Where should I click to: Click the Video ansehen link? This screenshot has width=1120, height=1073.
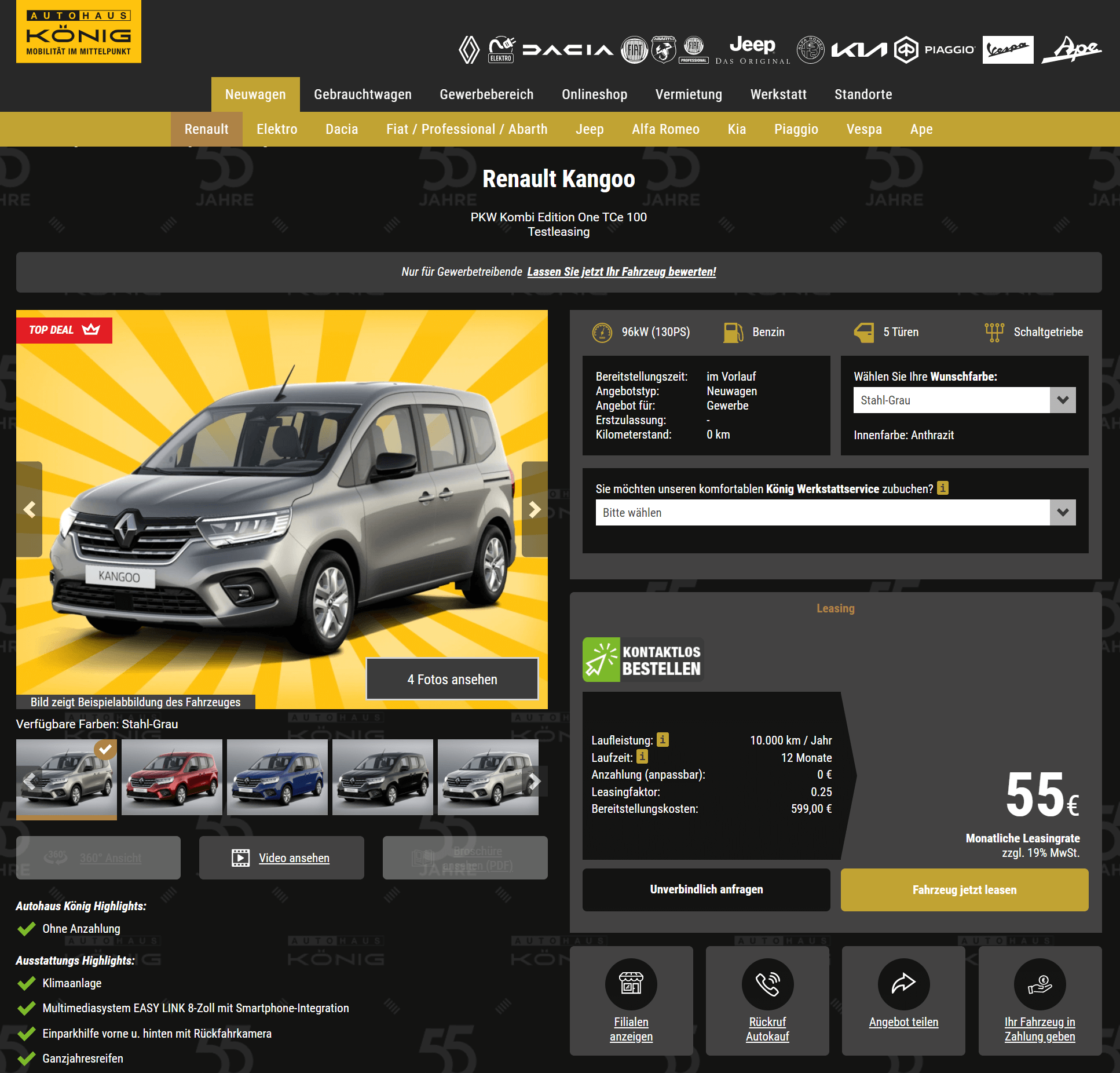294,858
